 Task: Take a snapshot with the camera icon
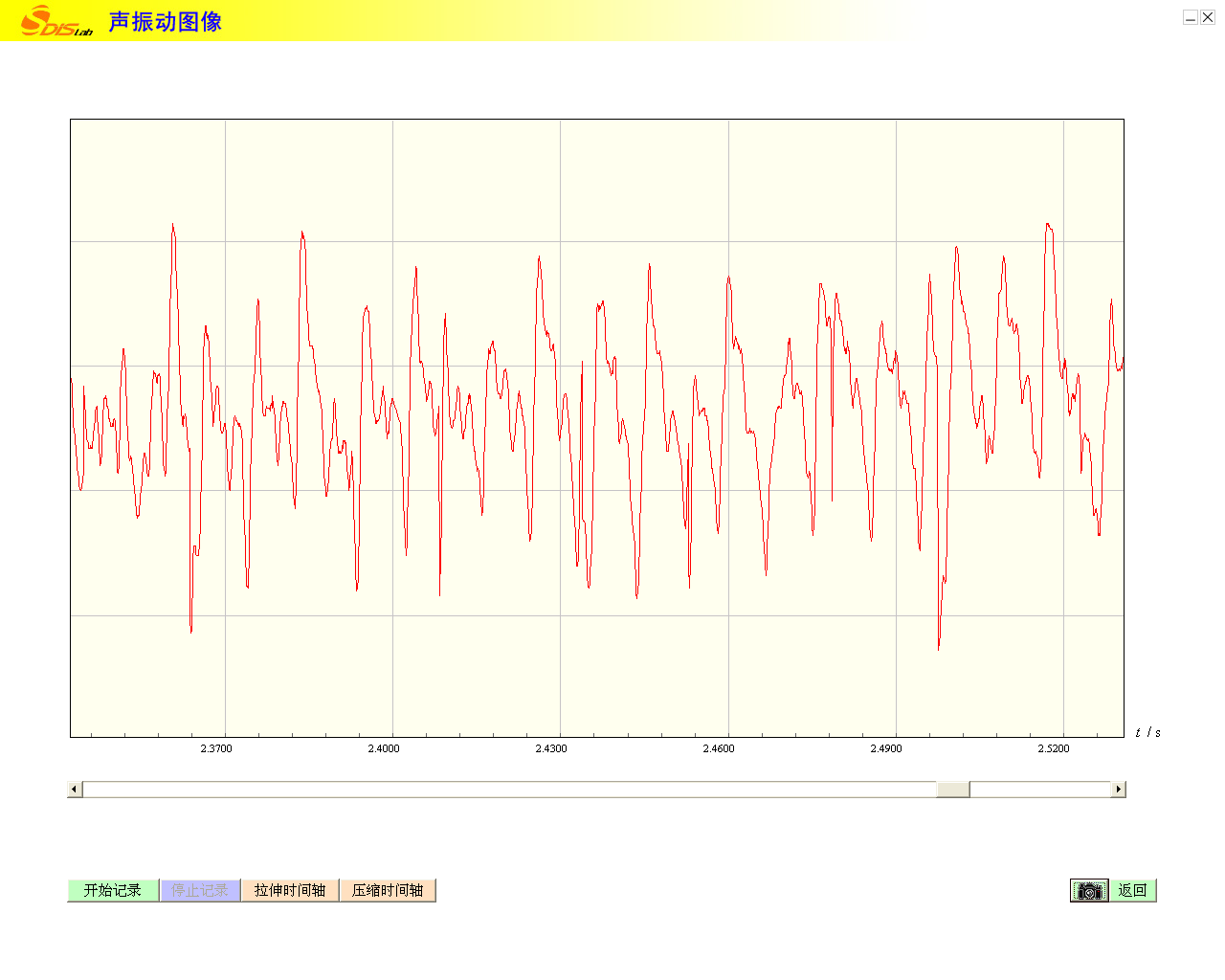[1089, 891]
